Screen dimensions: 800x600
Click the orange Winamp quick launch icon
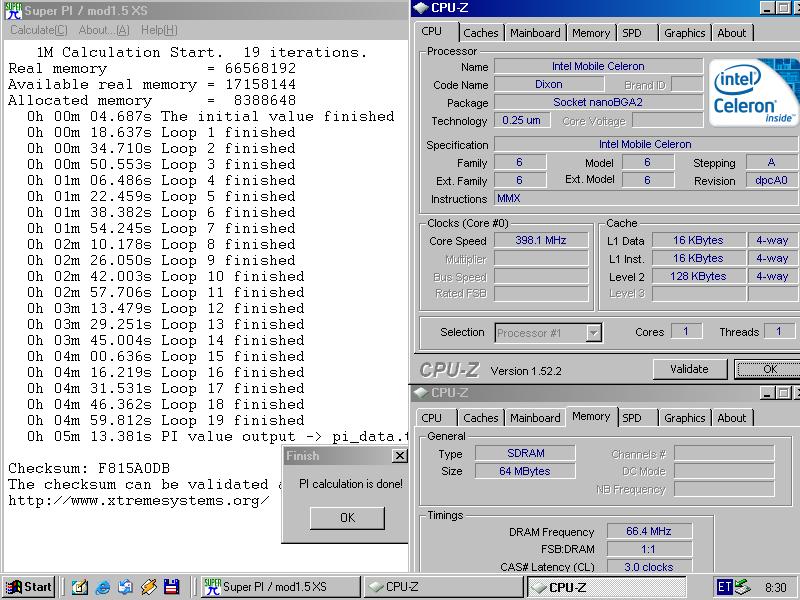coord(148,587)
